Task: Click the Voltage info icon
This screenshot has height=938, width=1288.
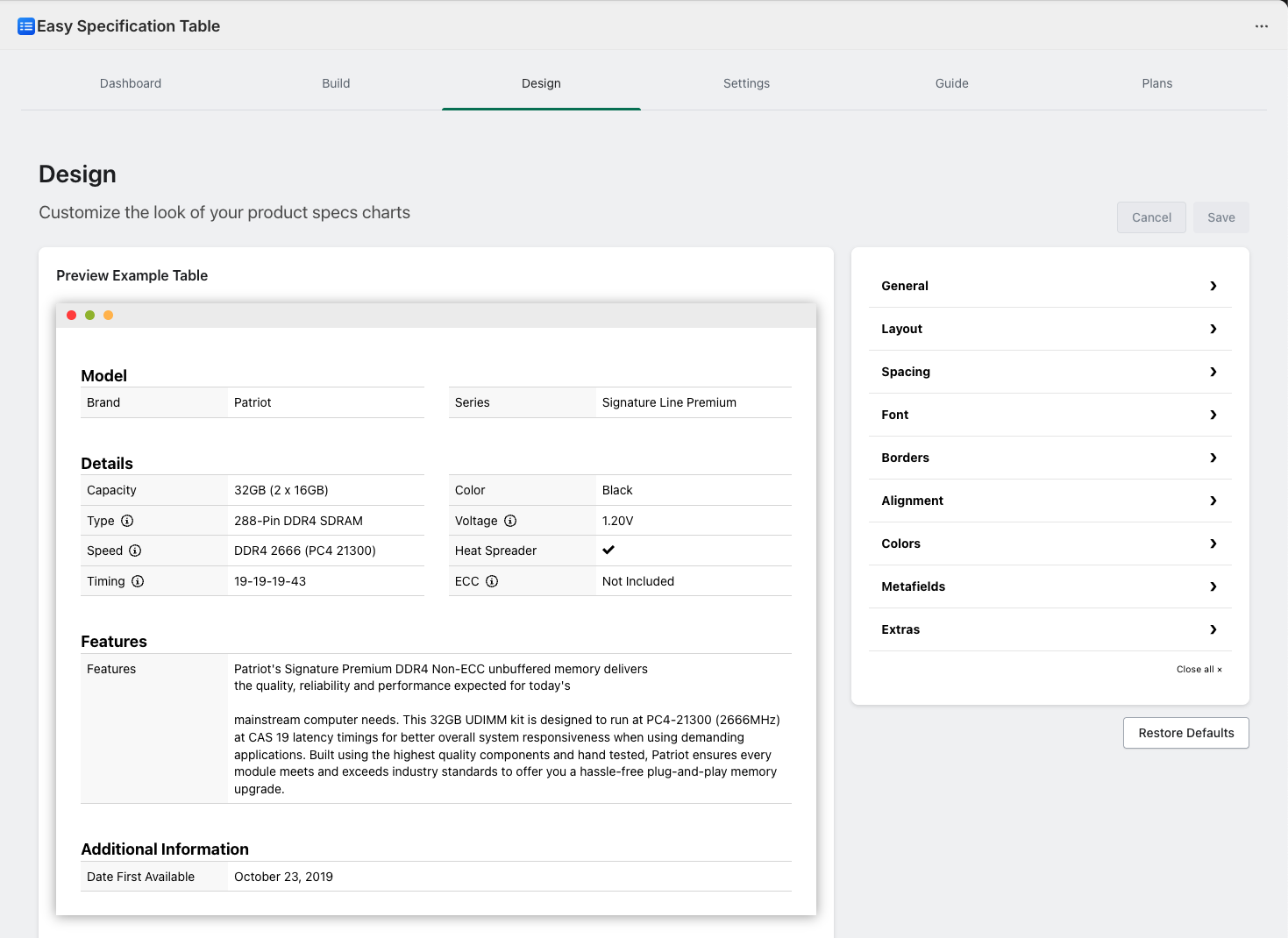Action: coord(510,521)
